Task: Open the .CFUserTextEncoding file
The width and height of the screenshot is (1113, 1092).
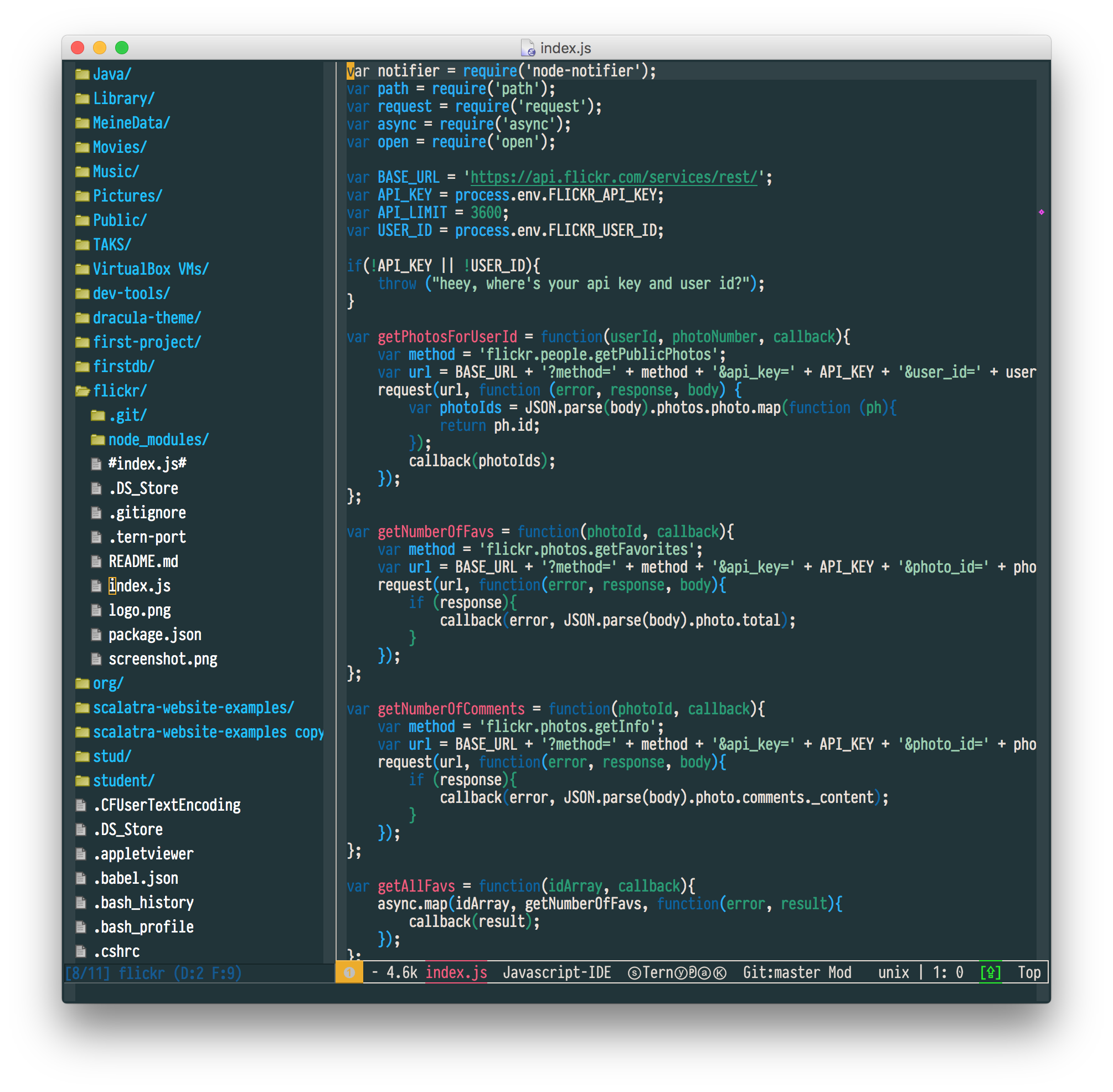Action: pyautogui.click(x=167, y=805)
